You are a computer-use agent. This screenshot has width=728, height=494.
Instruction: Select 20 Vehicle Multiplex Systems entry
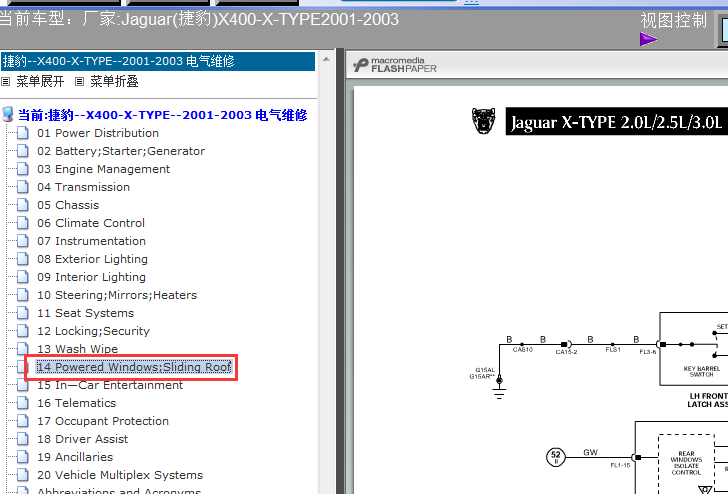tap(120, 475)
